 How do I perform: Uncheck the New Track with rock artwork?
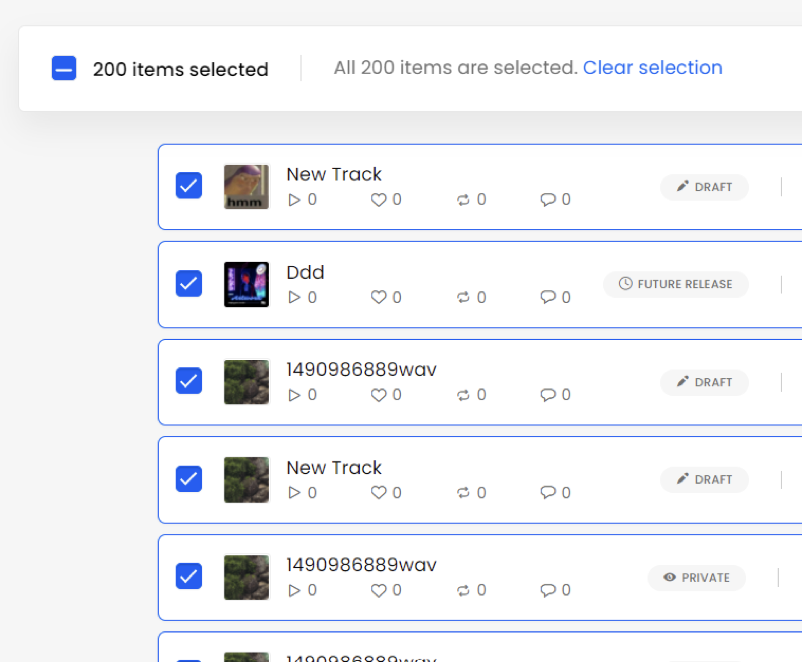[x=189, y=479]
